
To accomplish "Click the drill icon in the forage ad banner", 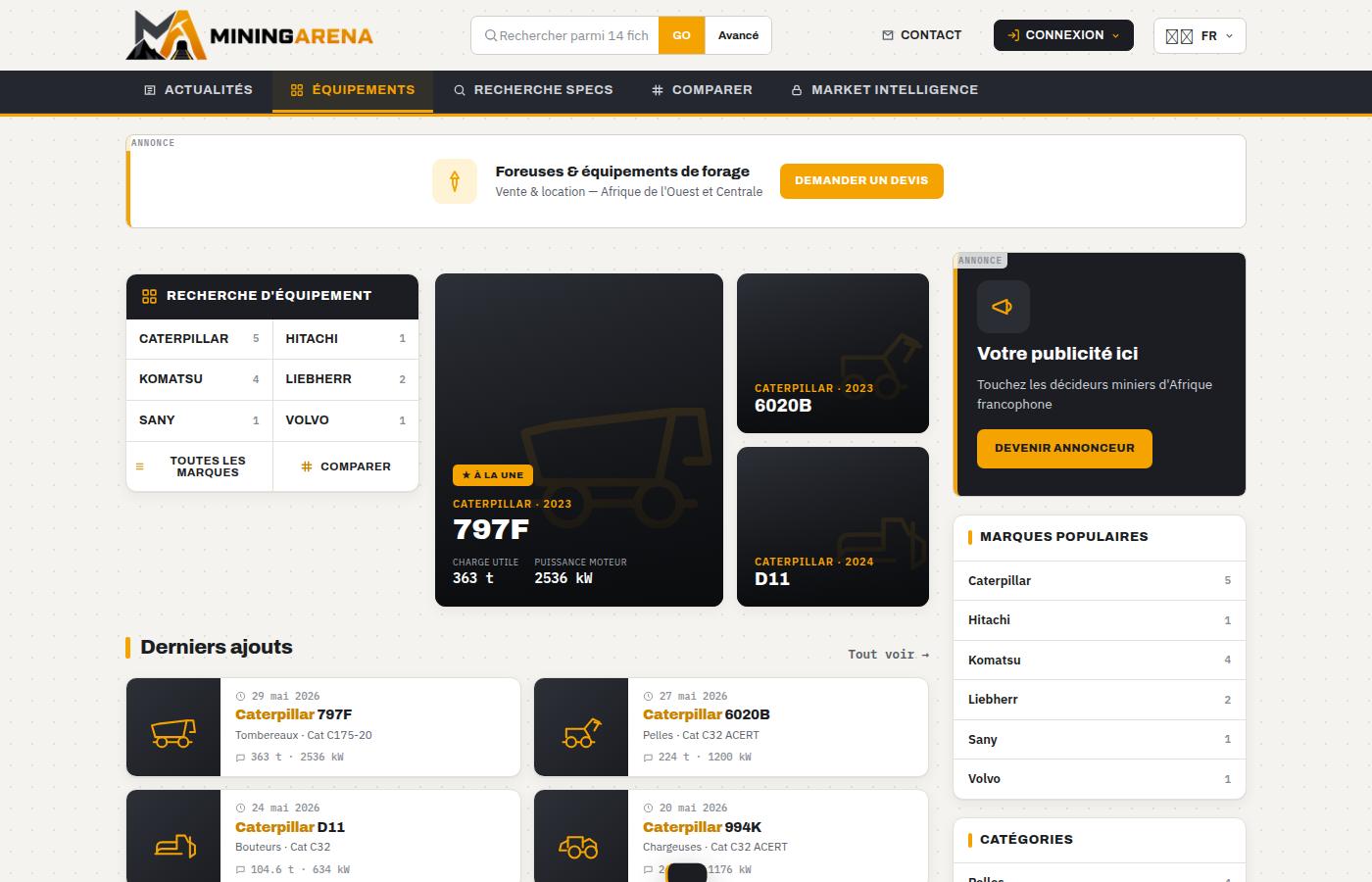I will click(455, 181).
